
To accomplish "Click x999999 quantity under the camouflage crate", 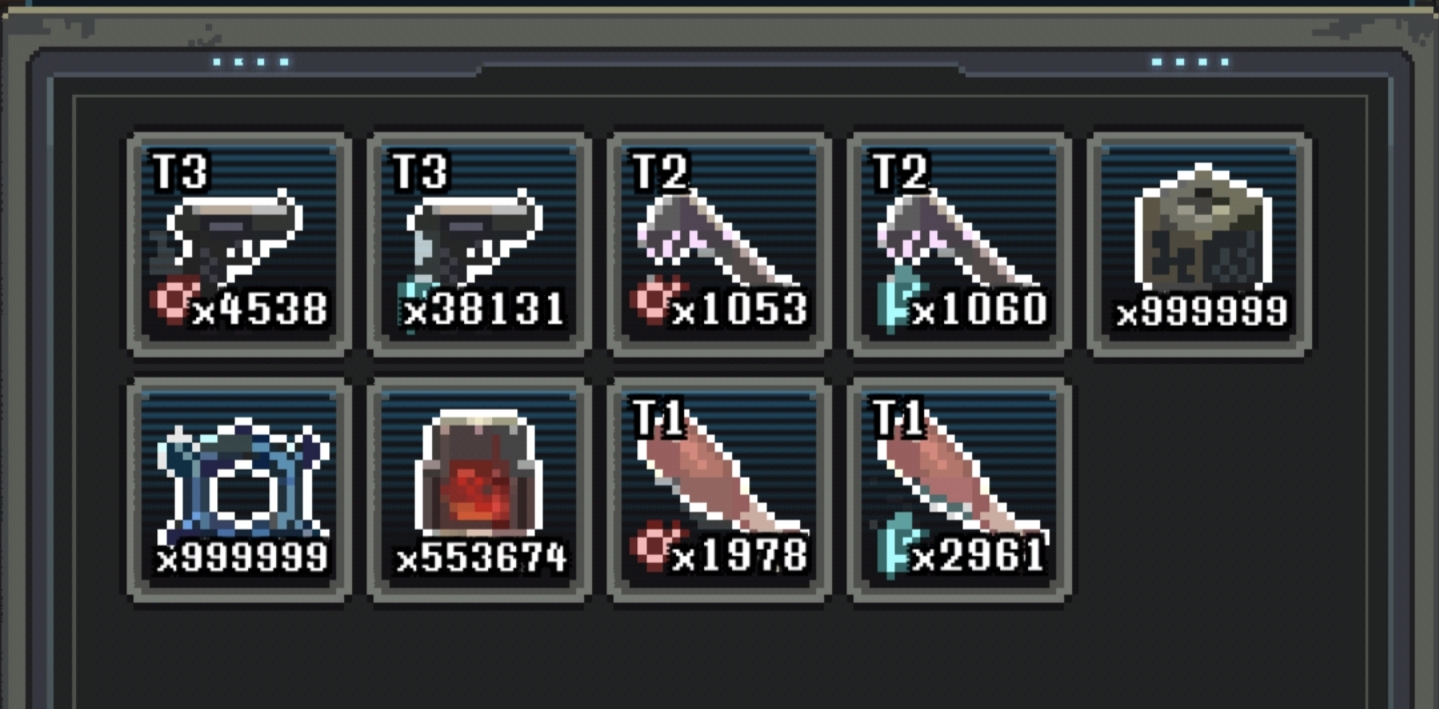I will 1201,313.
